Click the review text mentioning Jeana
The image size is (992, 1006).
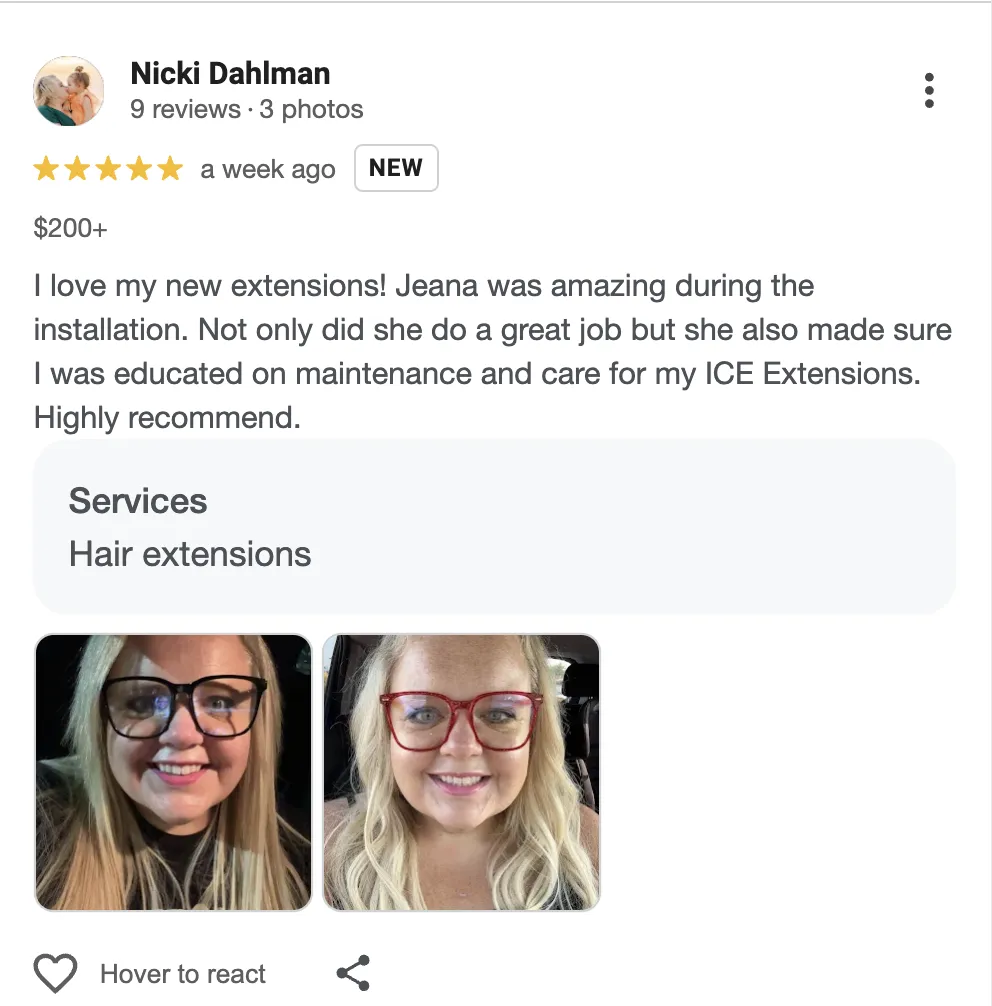(x=493, y=352)
